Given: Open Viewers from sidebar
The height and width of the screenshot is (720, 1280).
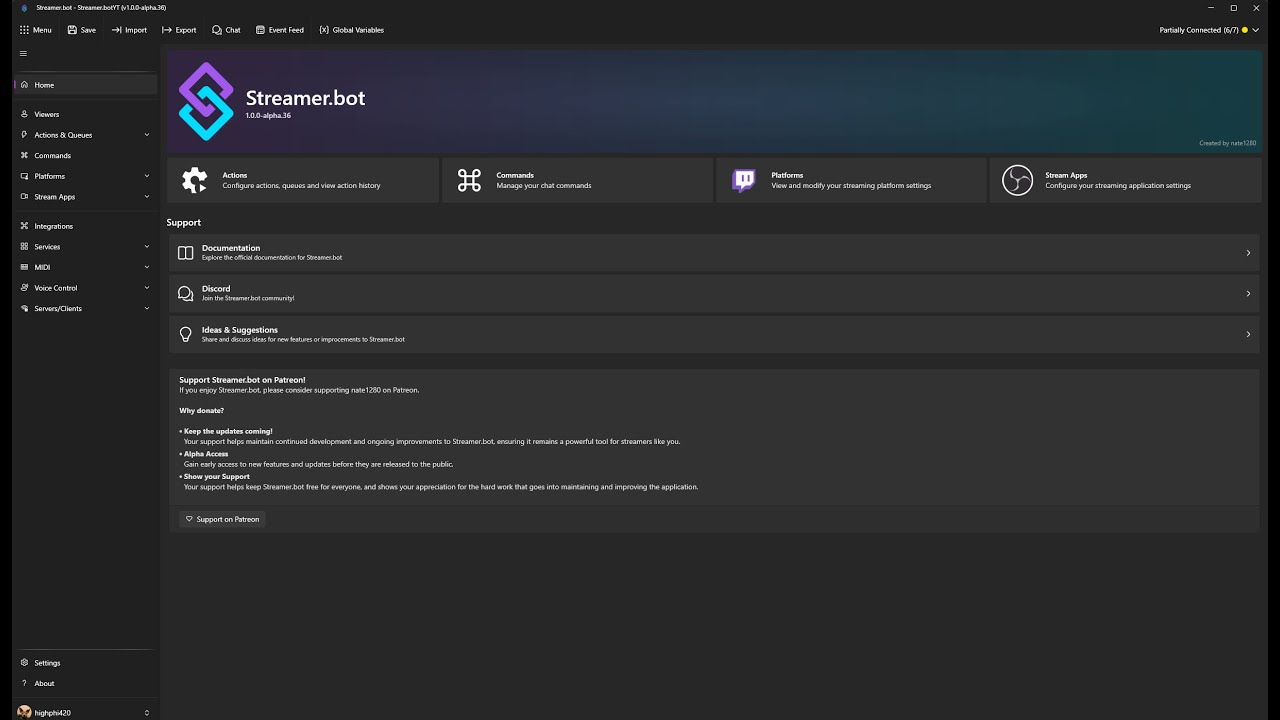Looking at the screenshot, I should point(46,114).
